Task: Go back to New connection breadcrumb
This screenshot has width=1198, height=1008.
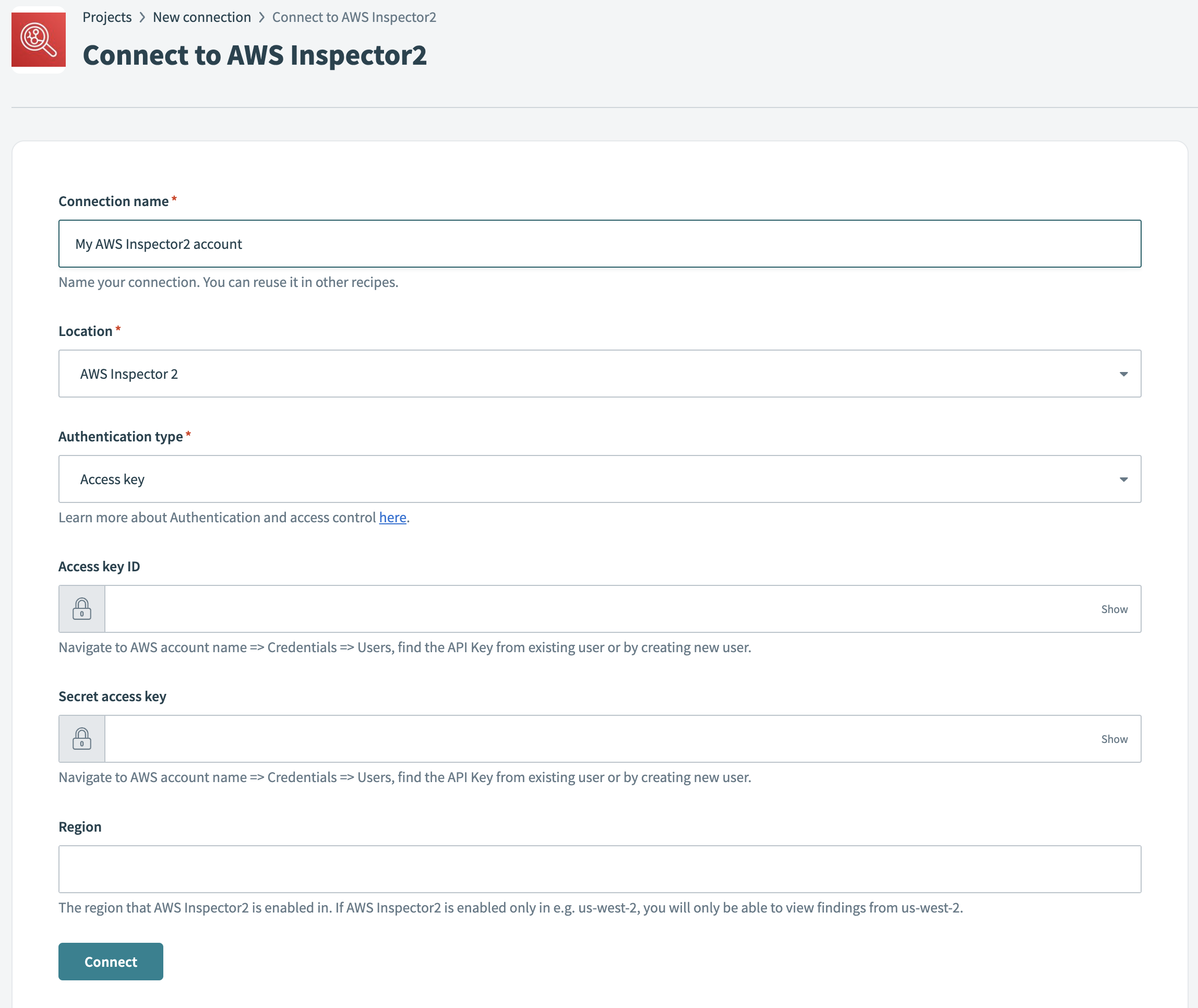Action: click(x=202, y=17)
